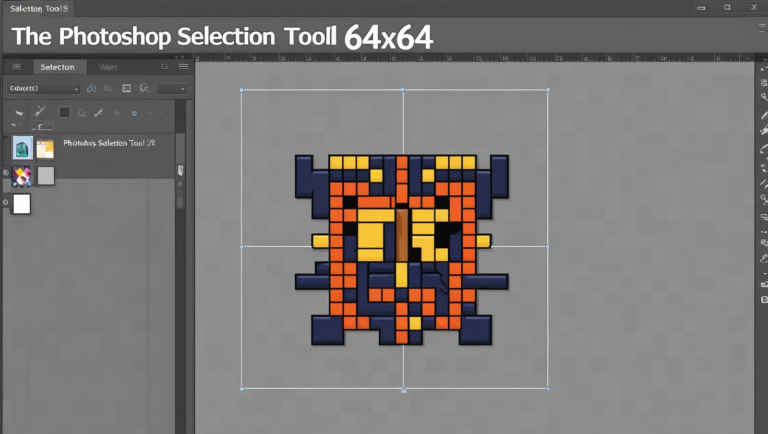The image size is (768, 434).
Task: Click the collapse panel icon beside the panel menu
Action: point(165,67)
